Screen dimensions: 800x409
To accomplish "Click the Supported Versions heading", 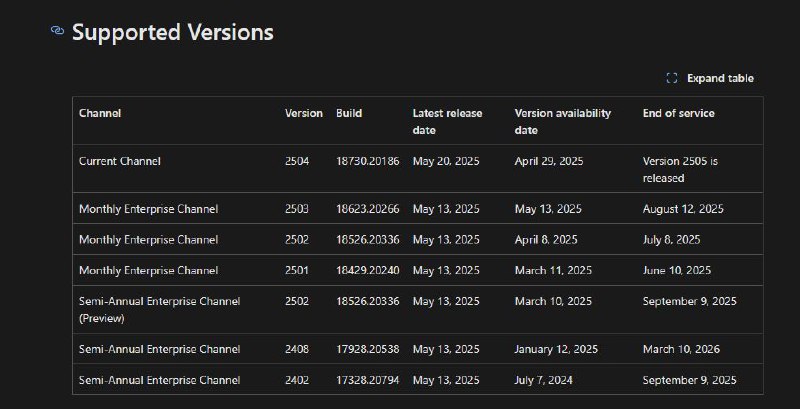I will [x=172, y=32].
